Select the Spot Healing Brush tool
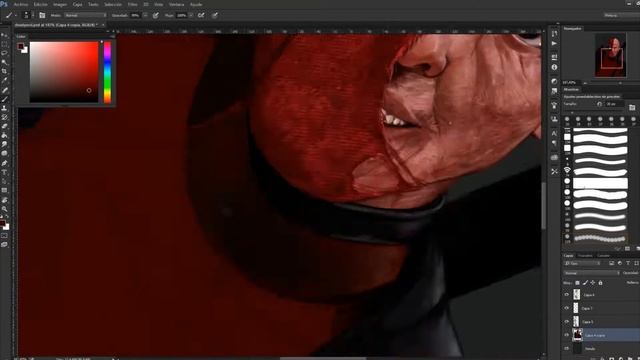The image size is (640, 360). pos(4,90)
